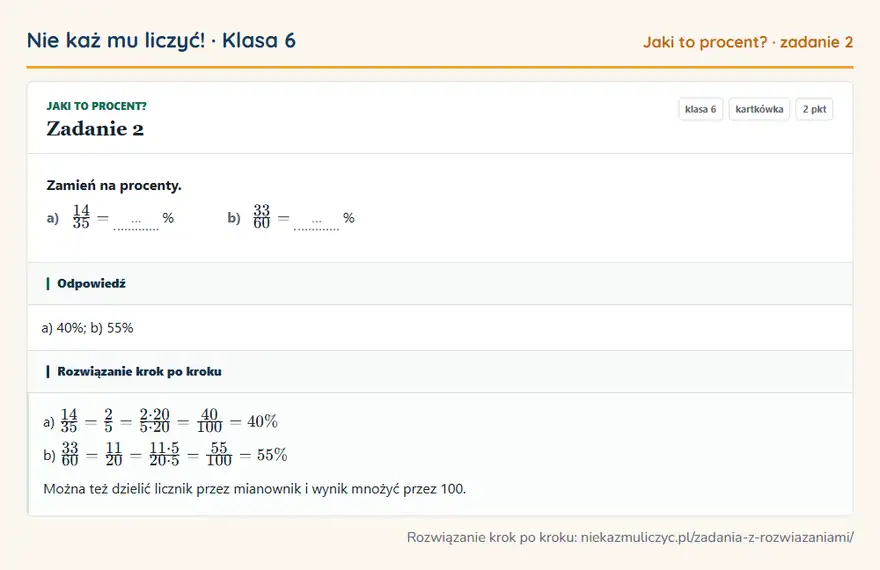Screen dimensions: 880x570
Task: Click the 'Można też dzielić licznik' note
Action: pos(255,489)
